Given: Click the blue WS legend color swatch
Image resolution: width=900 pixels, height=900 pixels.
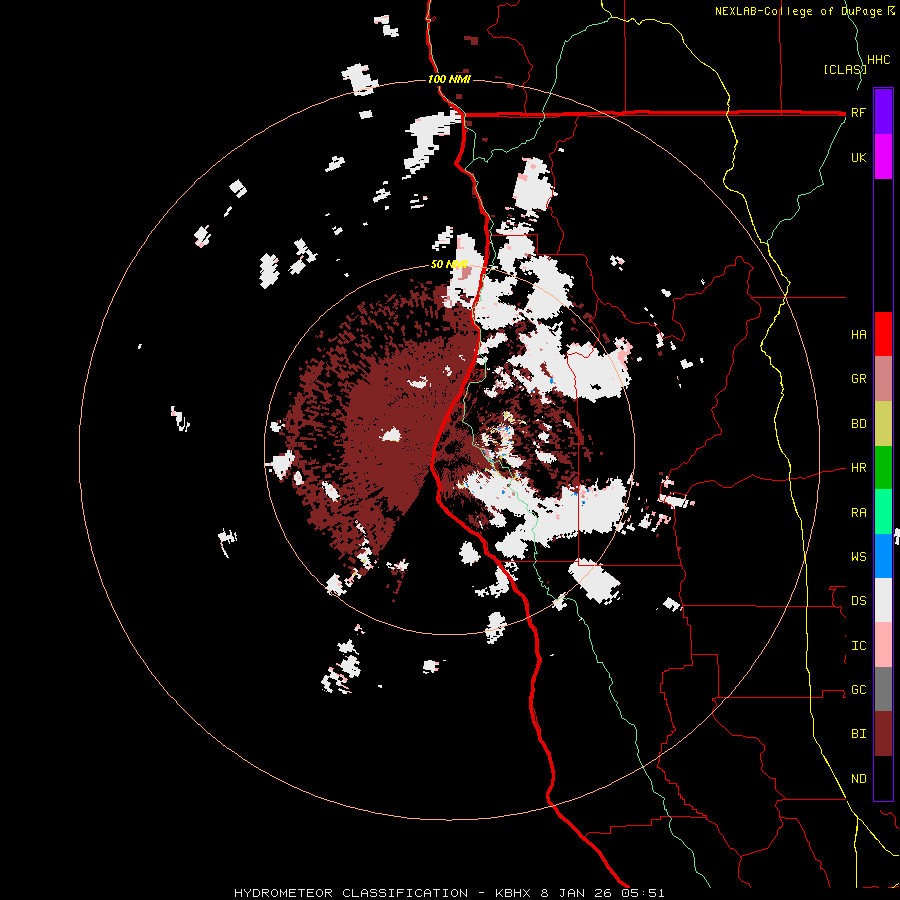Looking at the screenshot, I should click(883, 556).
